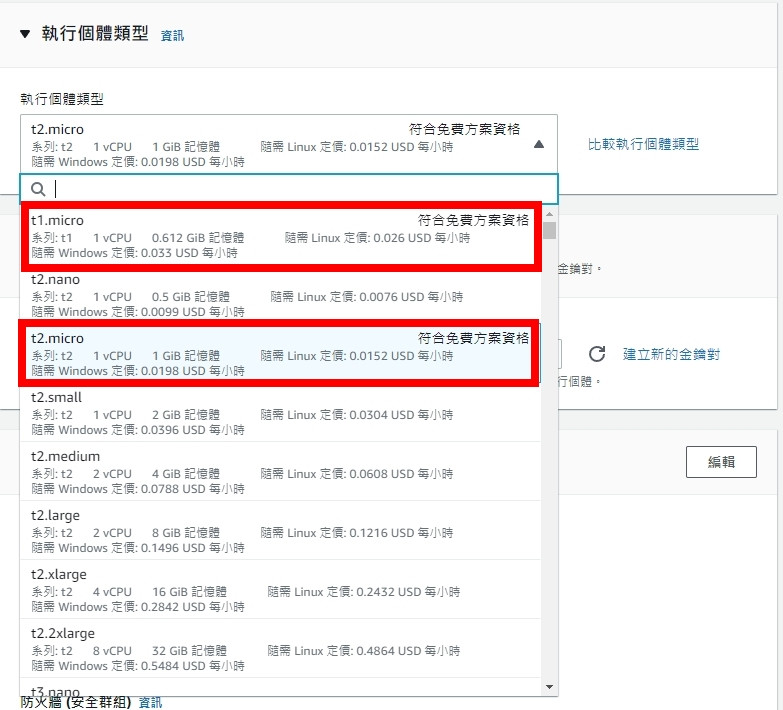The image size is (783, 710).
Task: Click the instance type search field
Action: (289, 189)
